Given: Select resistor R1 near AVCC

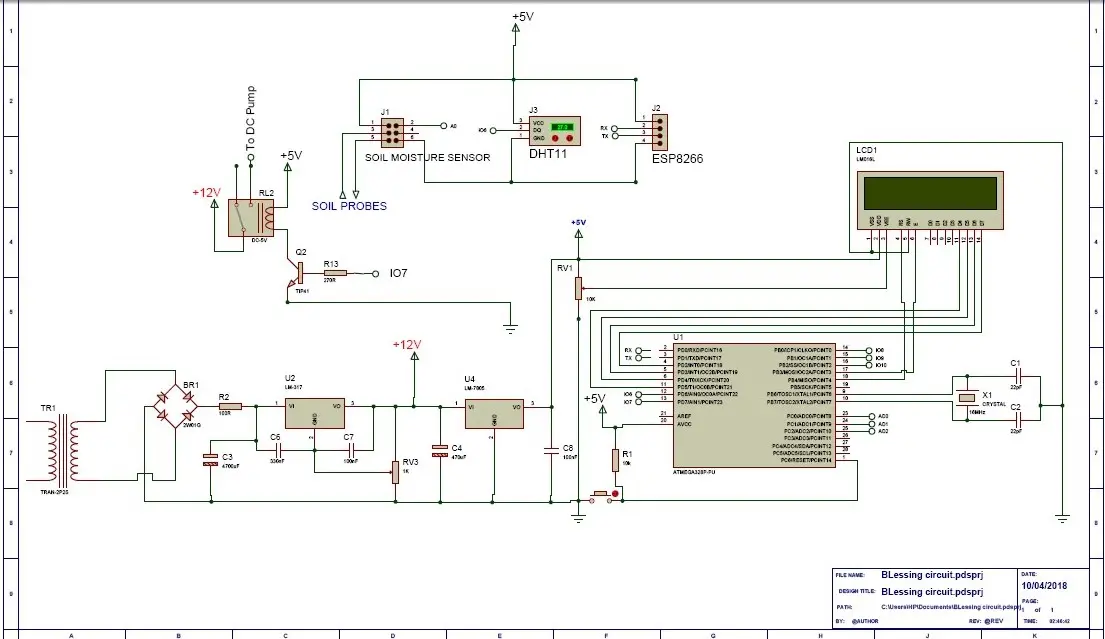Looking at the screenshot, I should (615, 460).
